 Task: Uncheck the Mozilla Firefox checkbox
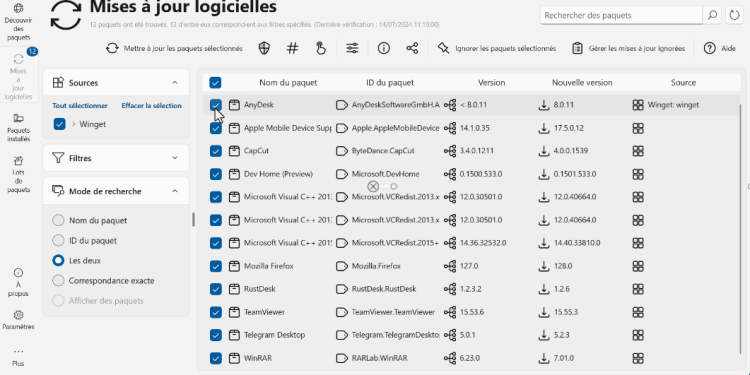[216, 266]
